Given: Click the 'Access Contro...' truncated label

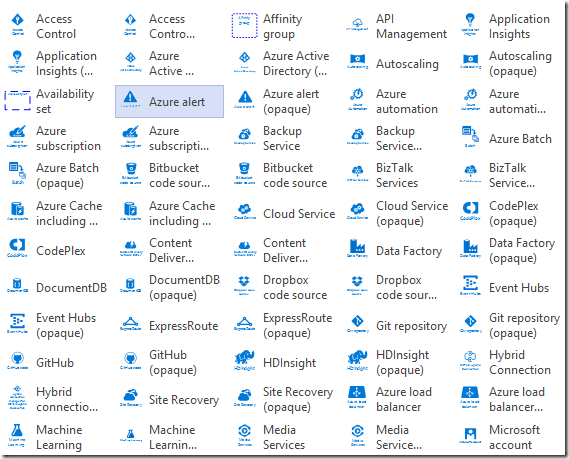Looking at the screenshot, I should pos(172,26).
